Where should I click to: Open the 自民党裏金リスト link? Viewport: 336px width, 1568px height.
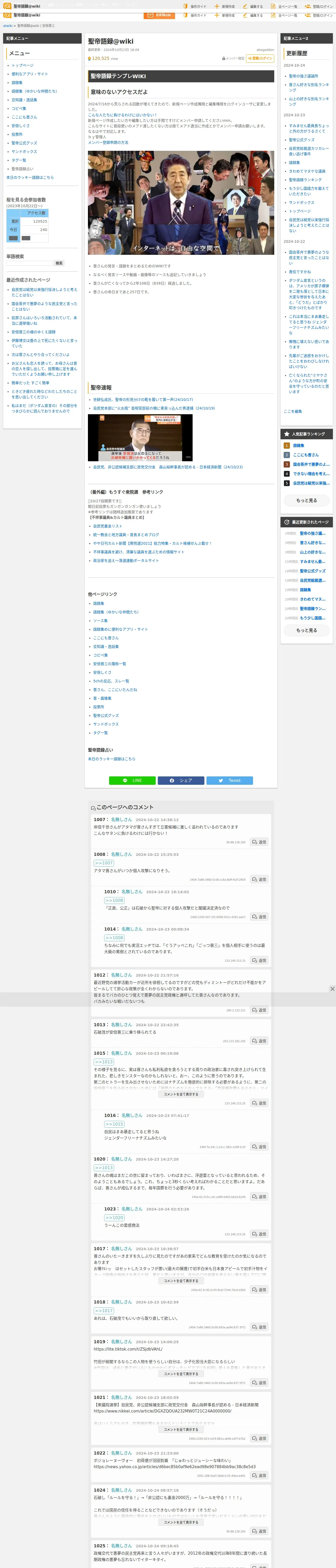pyautogui.click(x=107, y=526)
